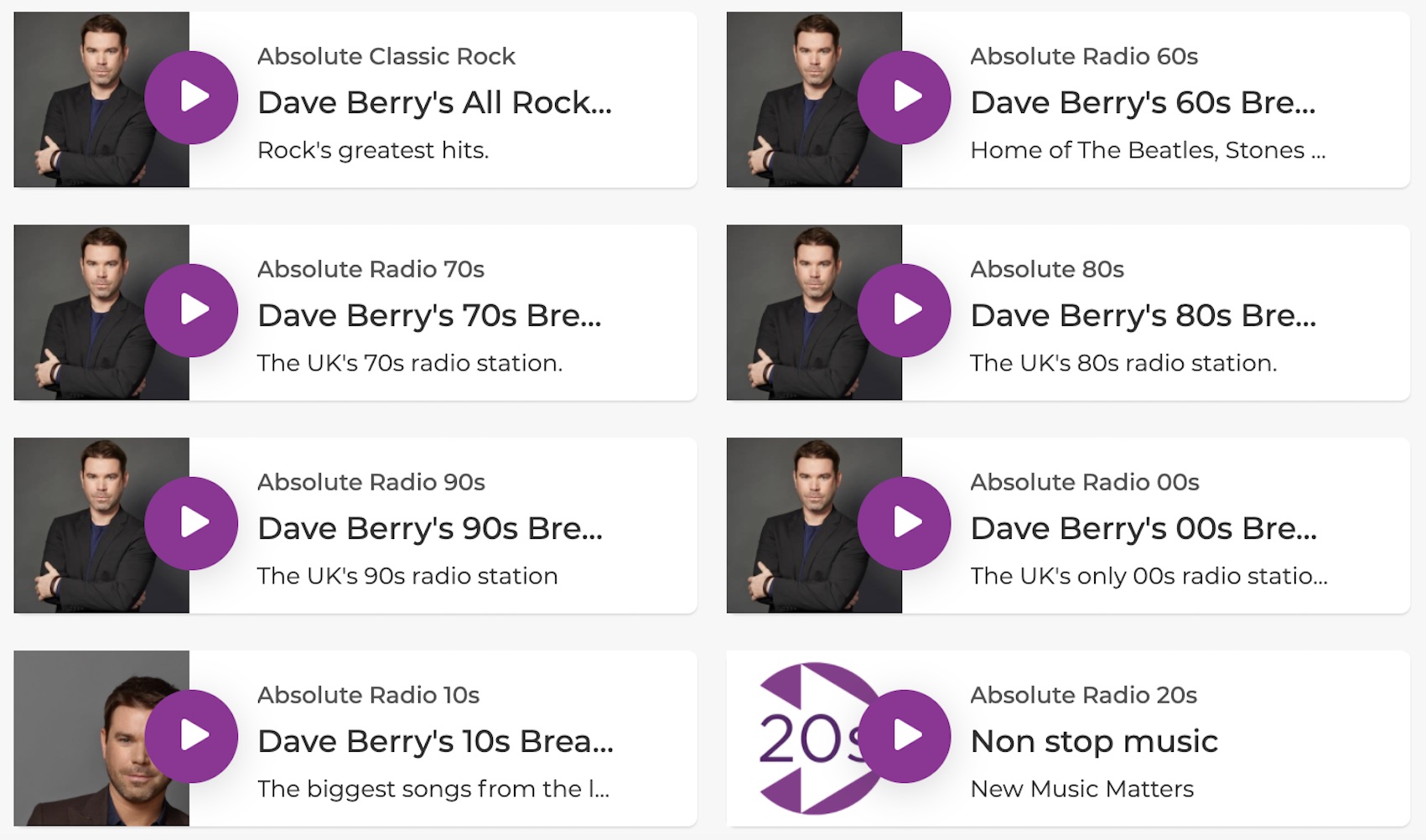The height and width of the screenshot is (840, 1426).
Task: Open the Absolute Classic Rock station link
Action: pos(387,56)
